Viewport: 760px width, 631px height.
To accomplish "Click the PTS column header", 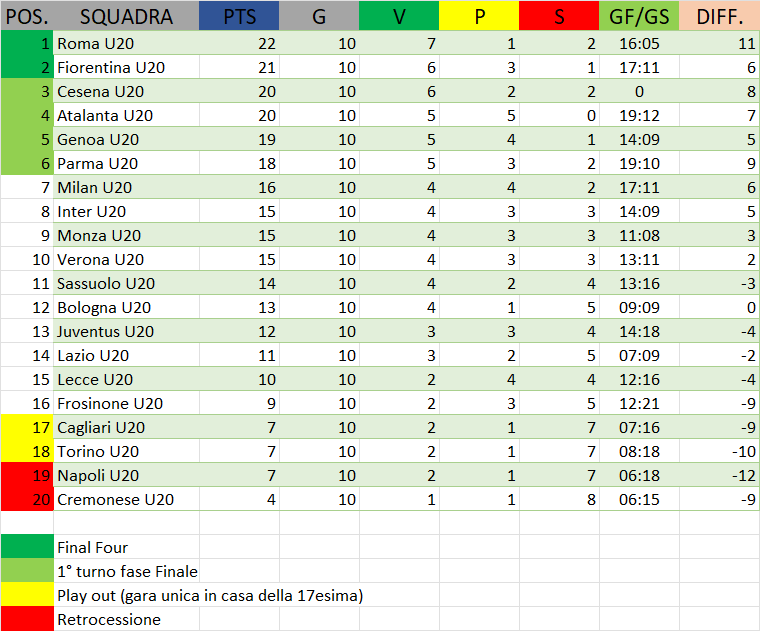I will (x=239, y=17).
